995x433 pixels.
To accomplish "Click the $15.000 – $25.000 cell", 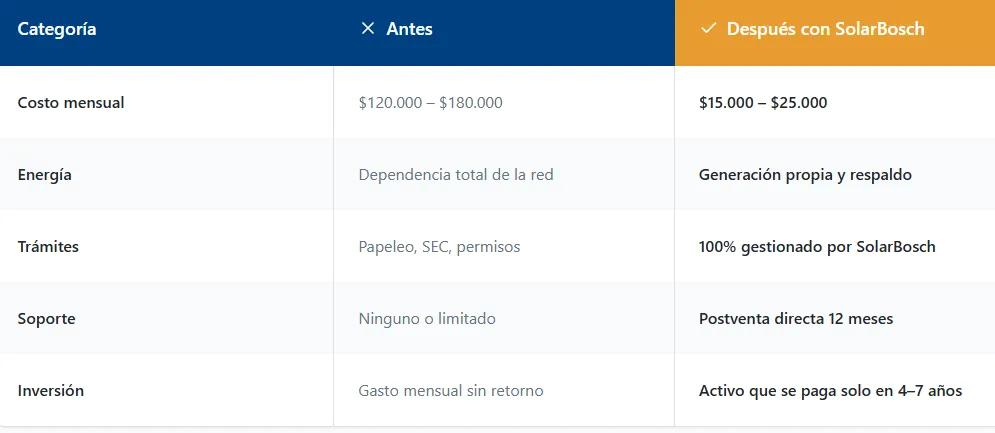I will coord(763,102).
